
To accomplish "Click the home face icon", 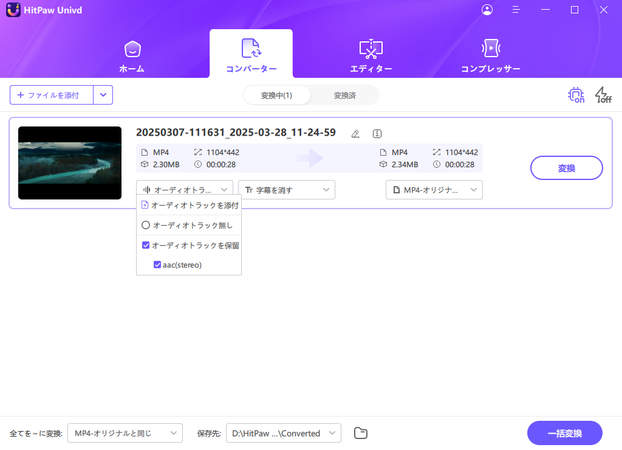I will tap(132, 49).
